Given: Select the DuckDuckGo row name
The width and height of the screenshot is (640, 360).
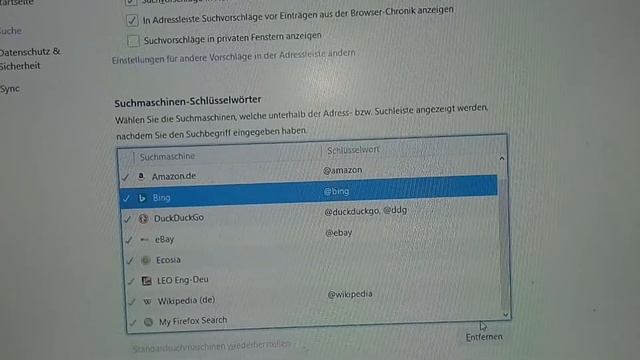Looking at the screenshot, I should 179,218.
